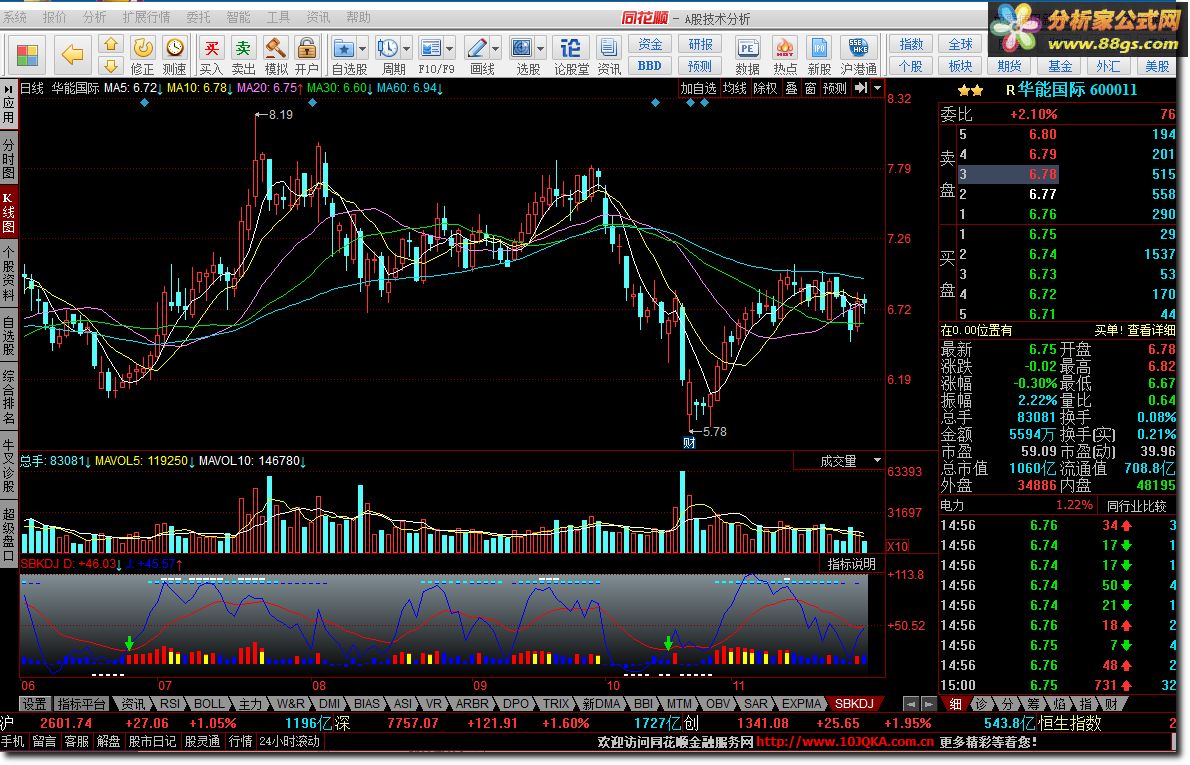Viewport: 1190px width, 765px height.
Task: Click the yellow up arrow toolbar icon
Action: [x=111, y=45]
